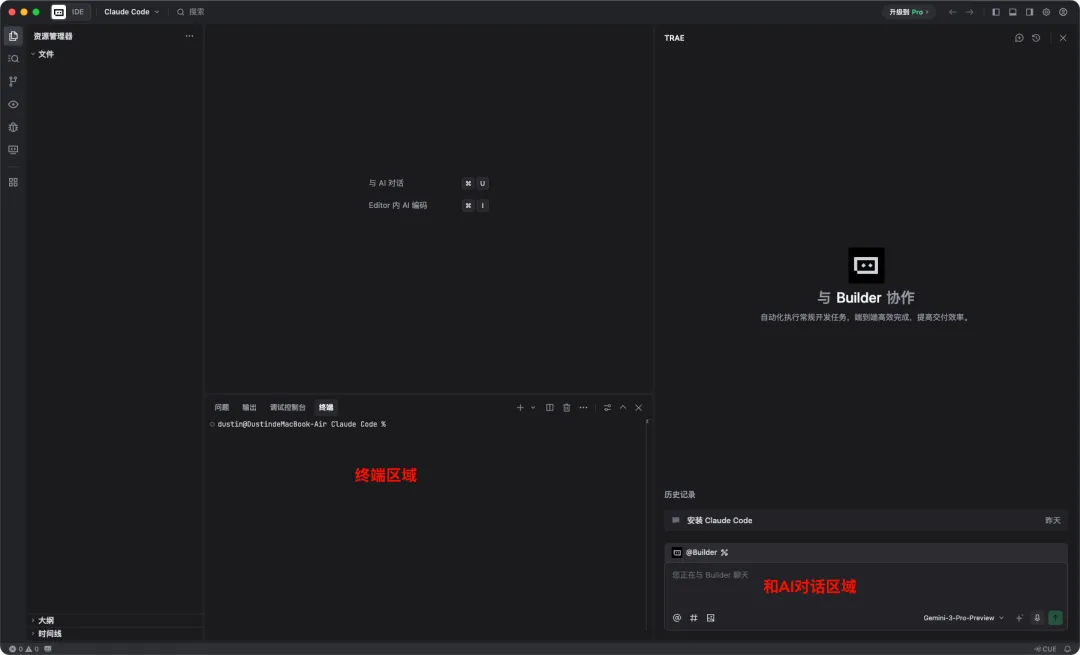The image size is (1080, 655).
Task: Open the user account avatar icon
Action: pos(1063,12)
